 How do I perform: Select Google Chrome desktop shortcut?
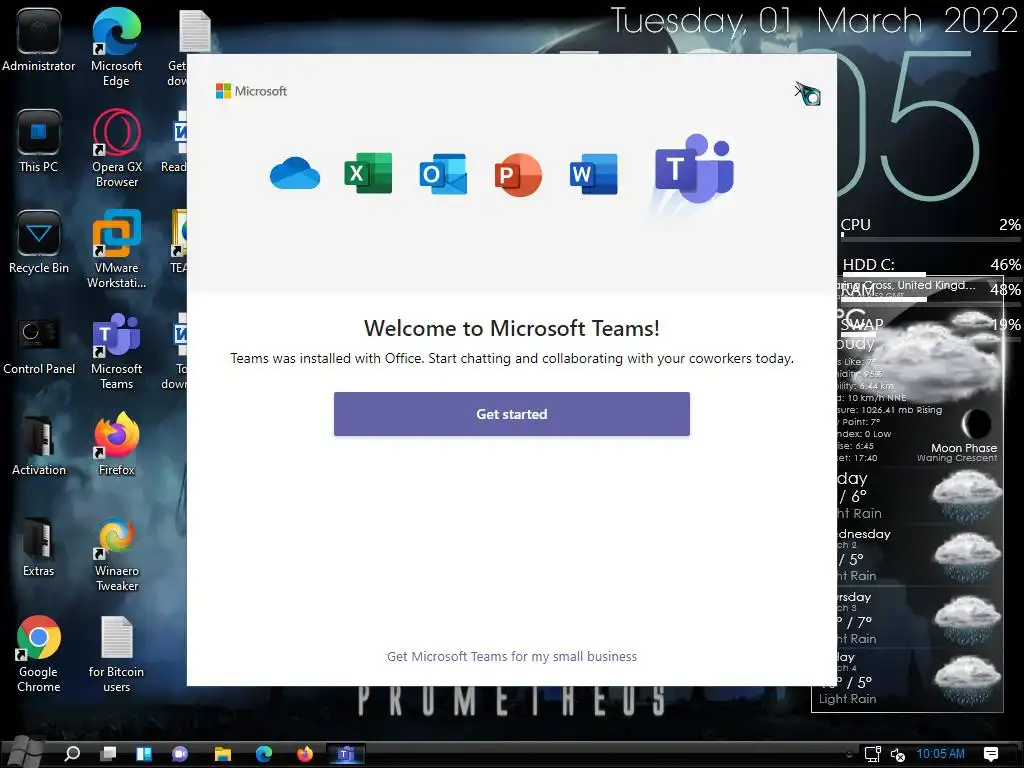click(39, 654)
